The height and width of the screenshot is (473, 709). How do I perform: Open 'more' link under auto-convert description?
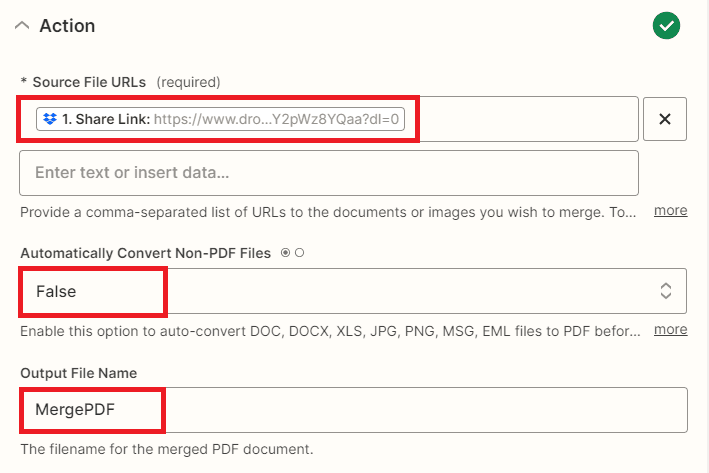pyautogui.click(x=670, y=329)
